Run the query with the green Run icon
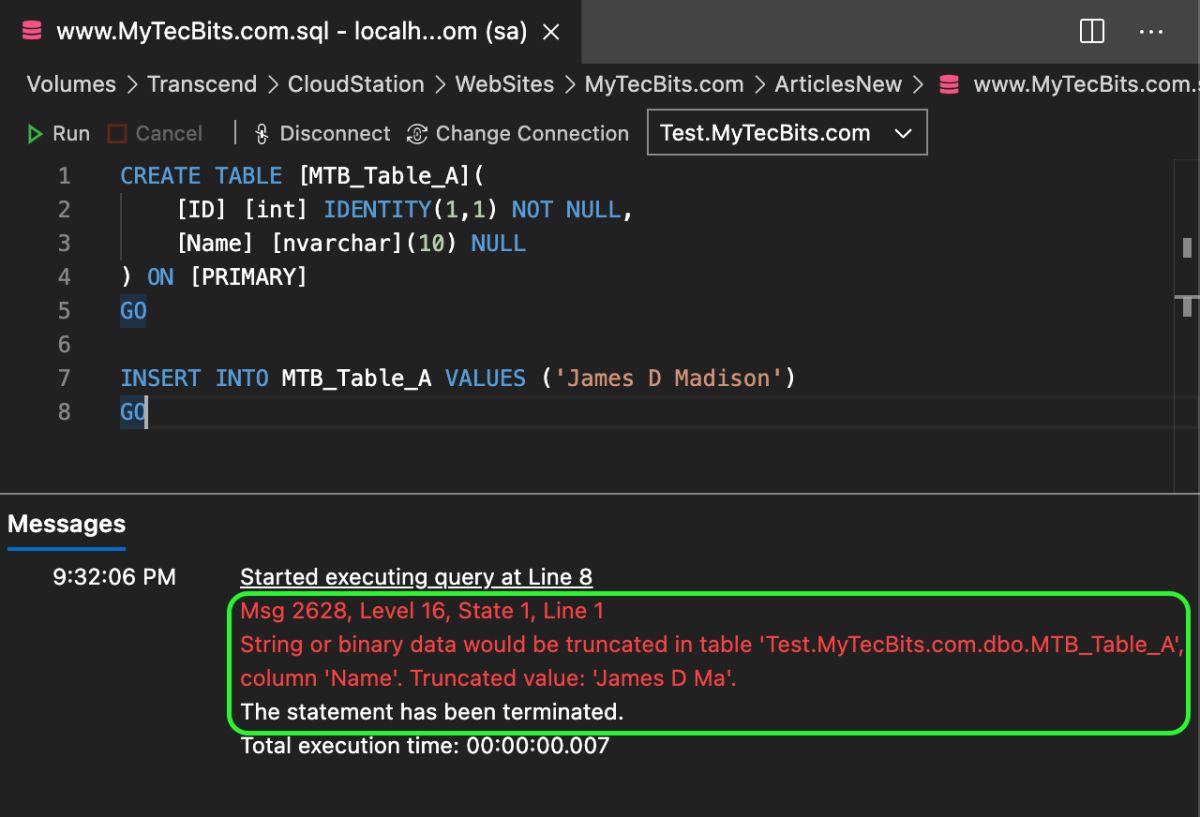1200x817 pixels. point(35,133)
